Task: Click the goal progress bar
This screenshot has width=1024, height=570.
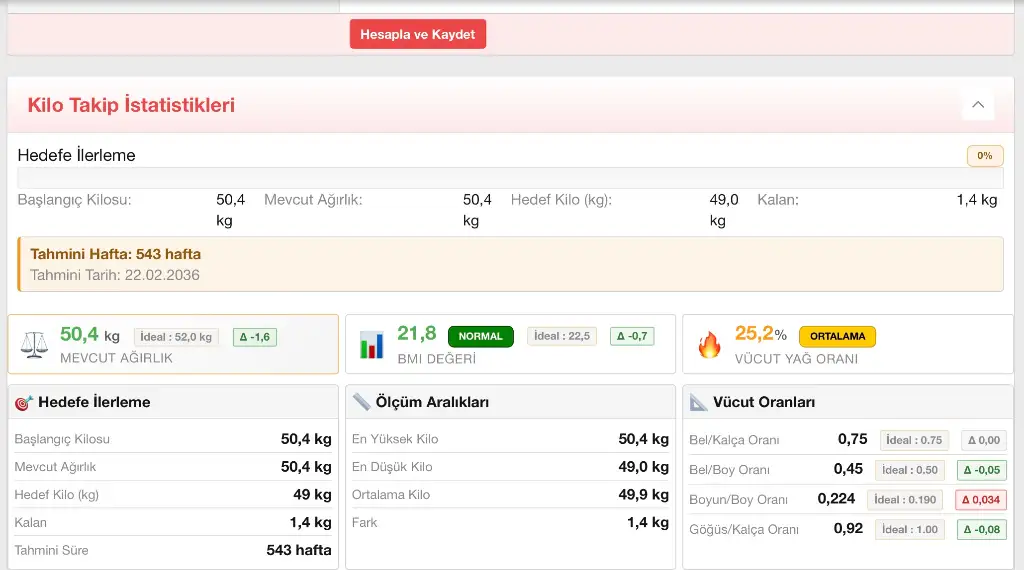Action: [510, 178]
